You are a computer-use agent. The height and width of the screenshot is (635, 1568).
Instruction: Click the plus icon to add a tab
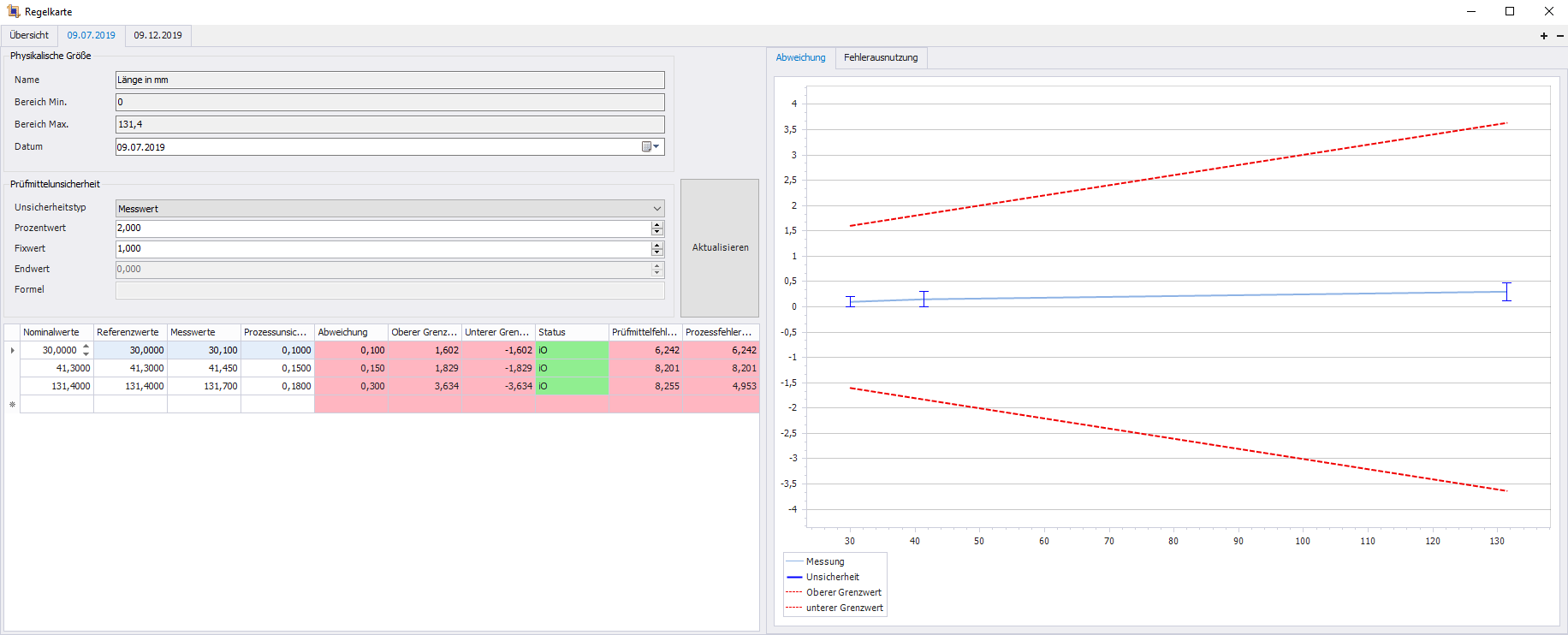coord(1544,36)
